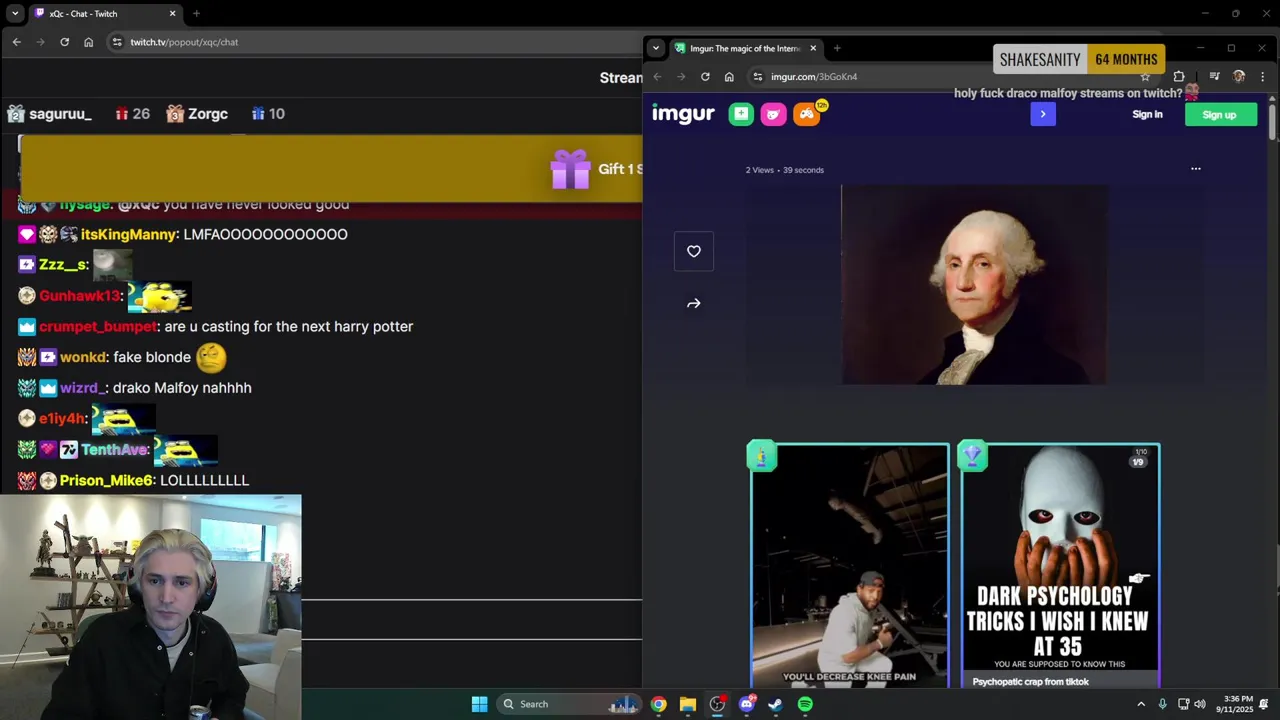
Task: Click top gifter saguruu_ in leaderboard
Action: point(60,114)
